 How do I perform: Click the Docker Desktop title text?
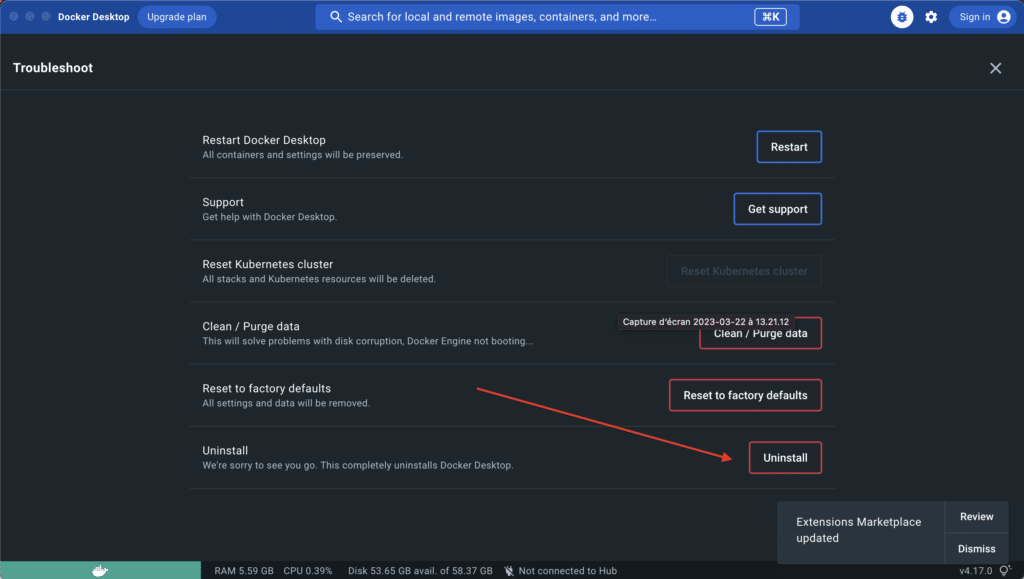point(93,17)
